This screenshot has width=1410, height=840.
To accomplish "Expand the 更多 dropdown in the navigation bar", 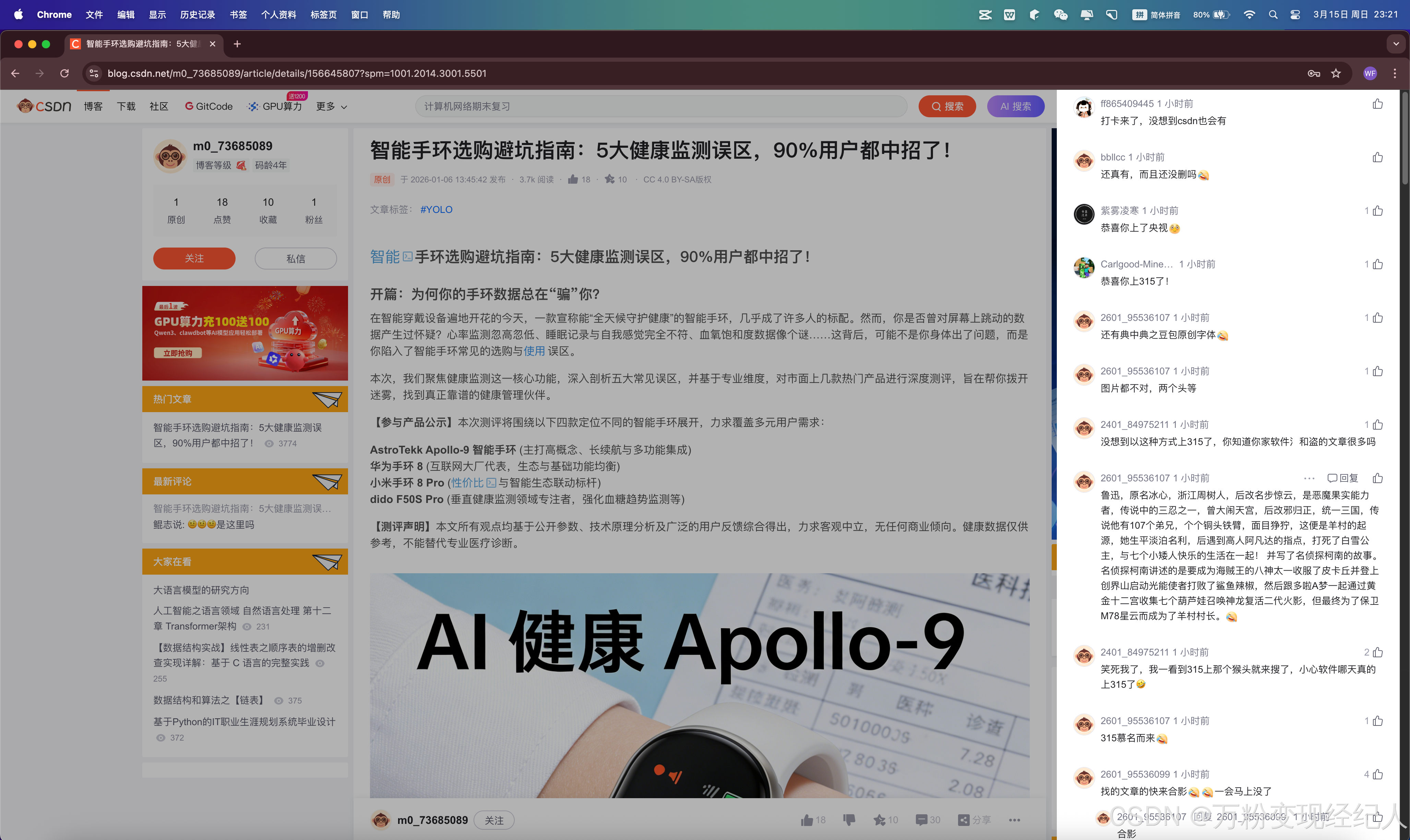I will (331, 106).
